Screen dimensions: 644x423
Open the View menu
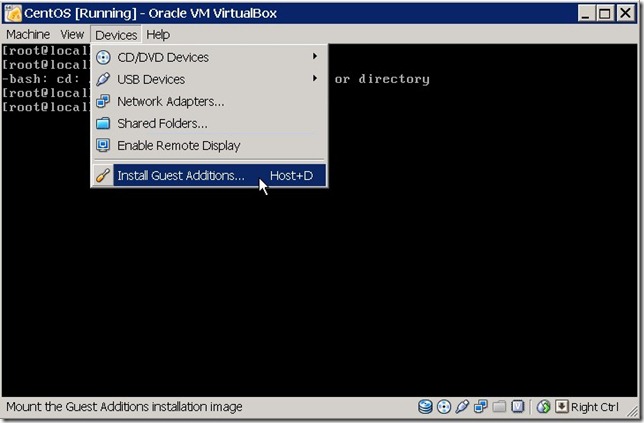(x=72, y=34)
